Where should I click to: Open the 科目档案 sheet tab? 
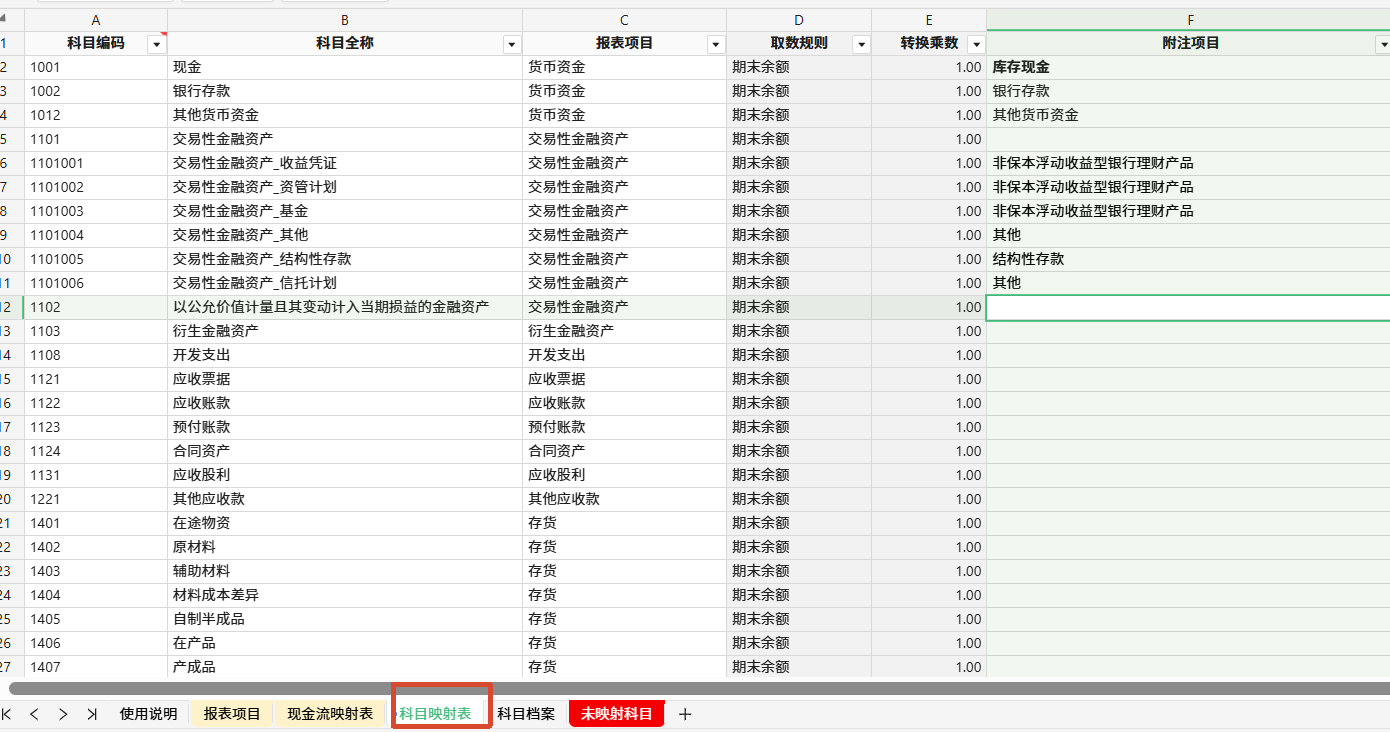[526, 714]
